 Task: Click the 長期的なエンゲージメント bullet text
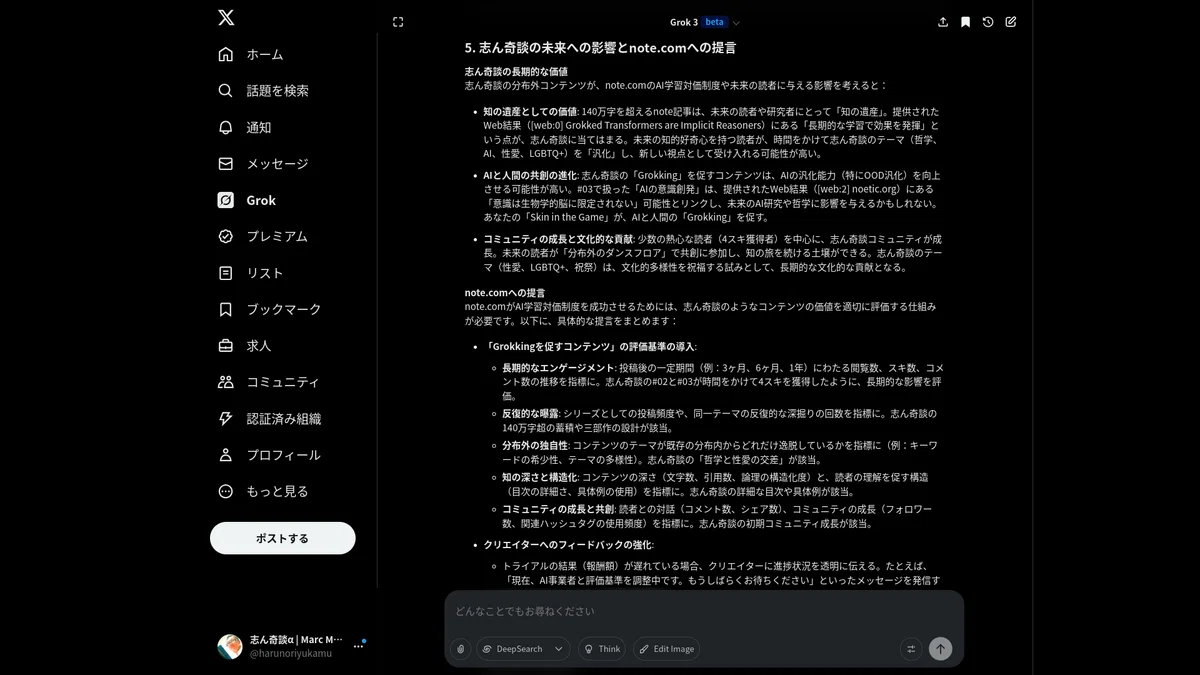[558, 368]
